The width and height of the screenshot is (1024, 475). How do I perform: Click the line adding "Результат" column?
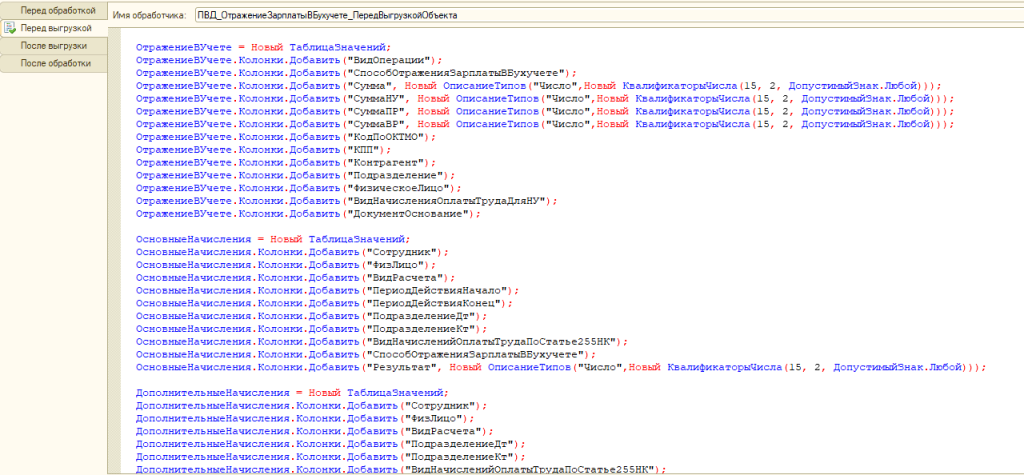pos(560,367)
